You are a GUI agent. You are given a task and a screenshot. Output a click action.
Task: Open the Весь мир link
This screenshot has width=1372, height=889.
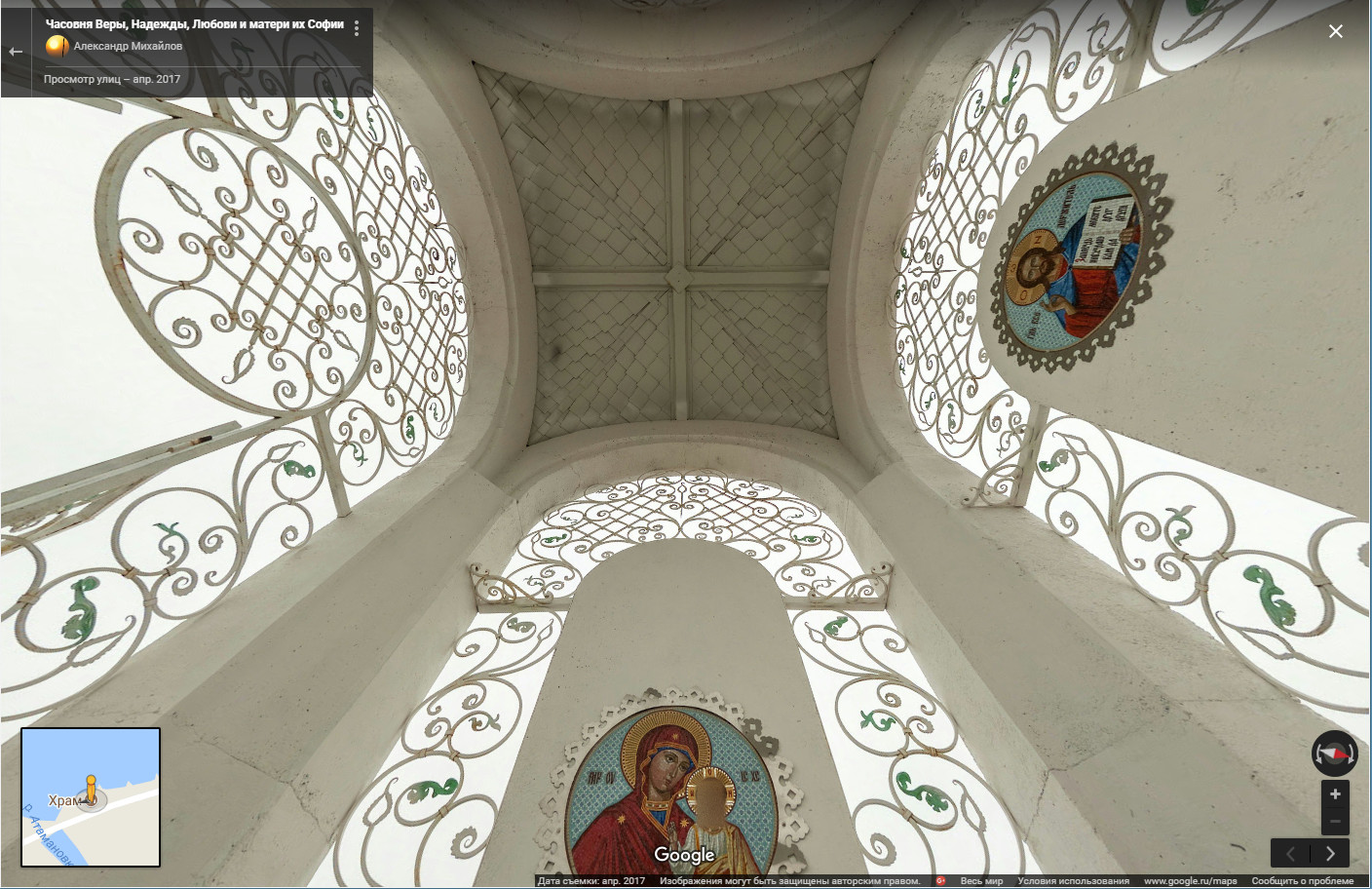tap(981, 880)
